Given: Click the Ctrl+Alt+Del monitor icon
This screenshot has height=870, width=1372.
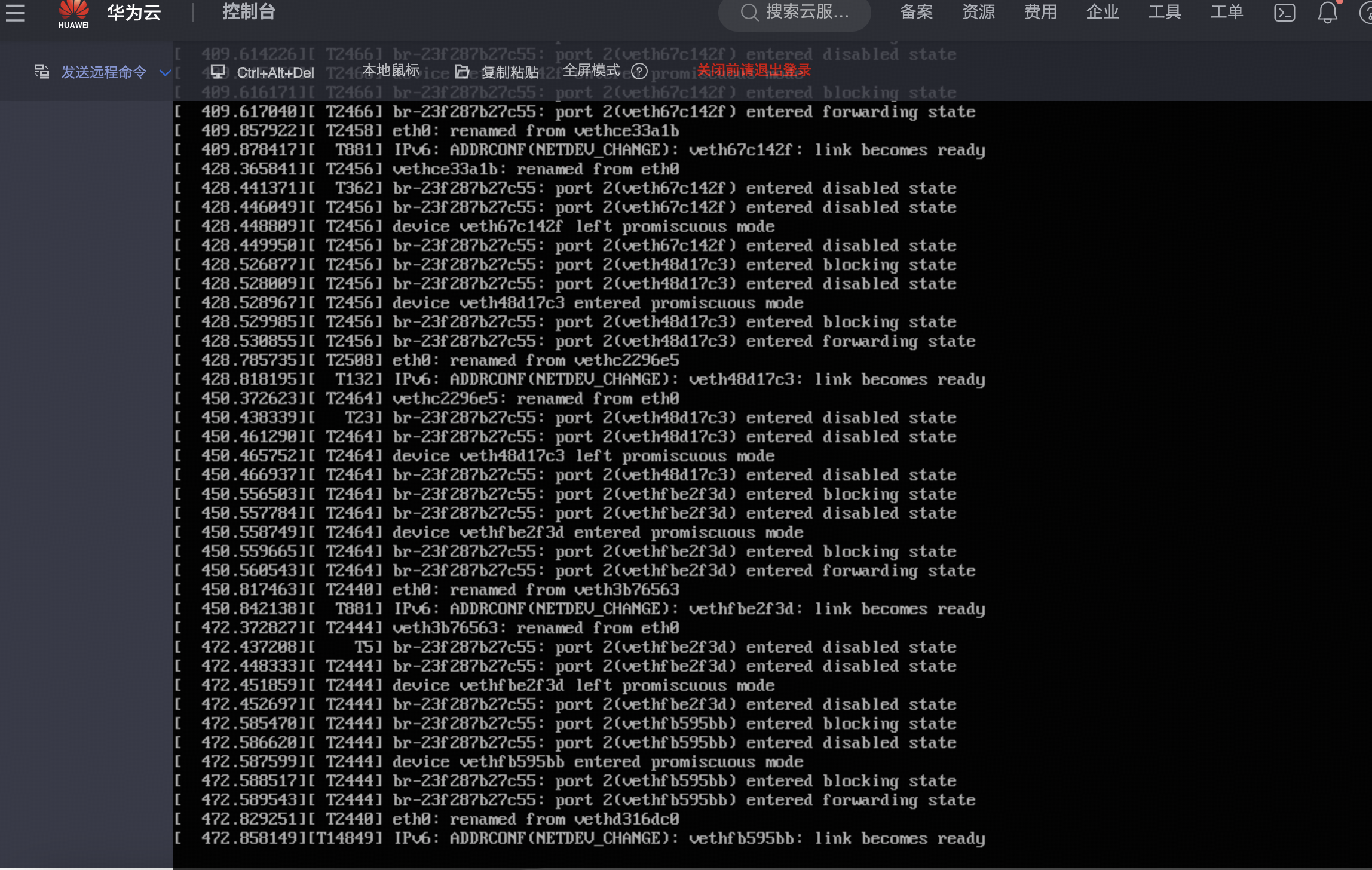Looking at the screenshot, I should pos(218,72).
